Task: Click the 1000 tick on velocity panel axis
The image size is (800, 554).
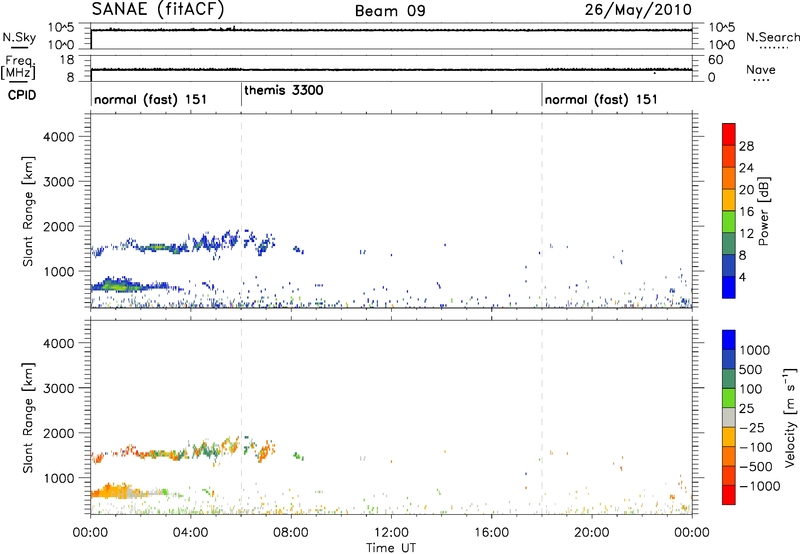Action: point(61,478)
